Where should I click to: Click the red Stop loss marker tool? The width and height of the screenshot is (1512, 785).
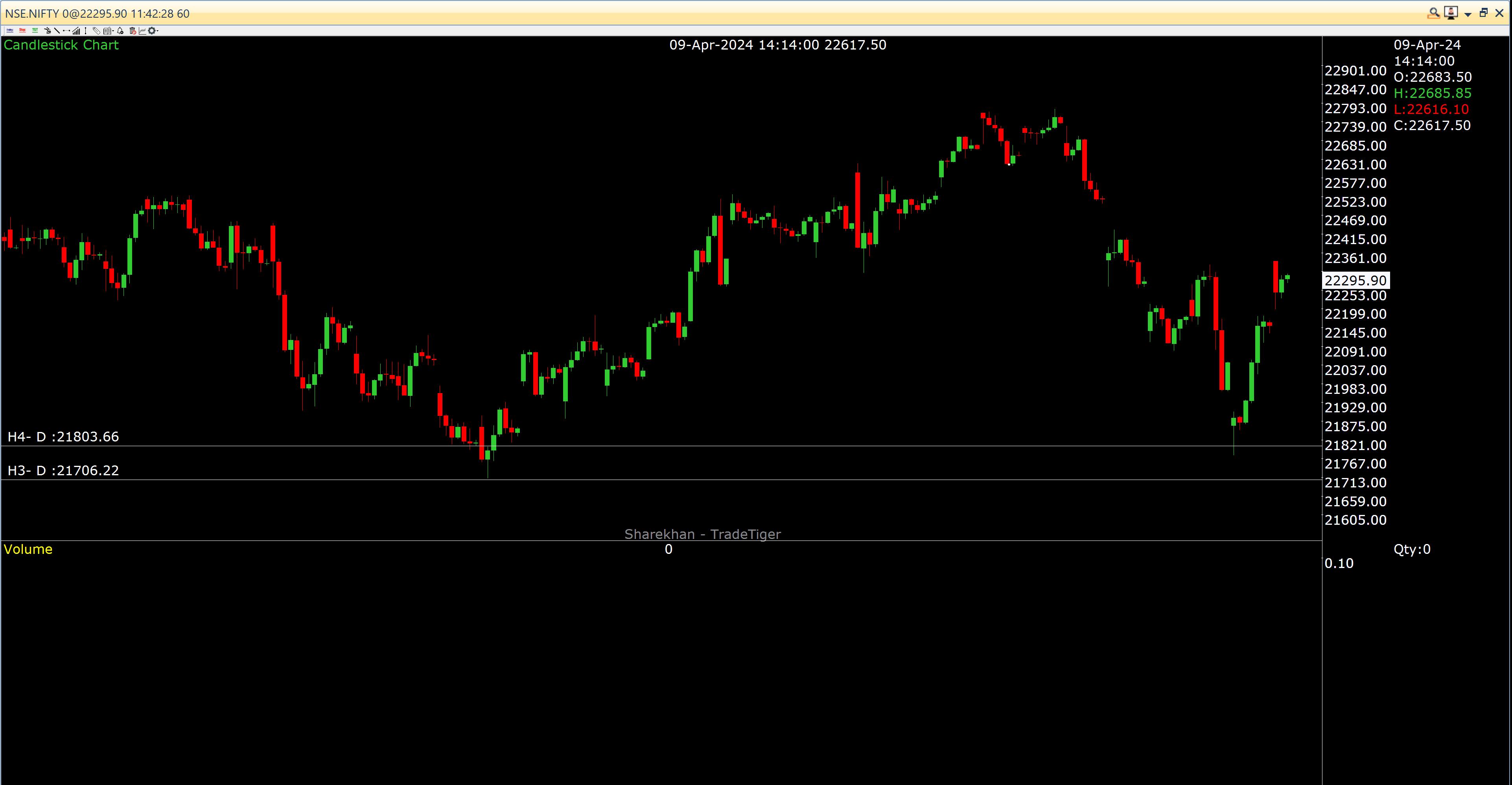(22, 31)
